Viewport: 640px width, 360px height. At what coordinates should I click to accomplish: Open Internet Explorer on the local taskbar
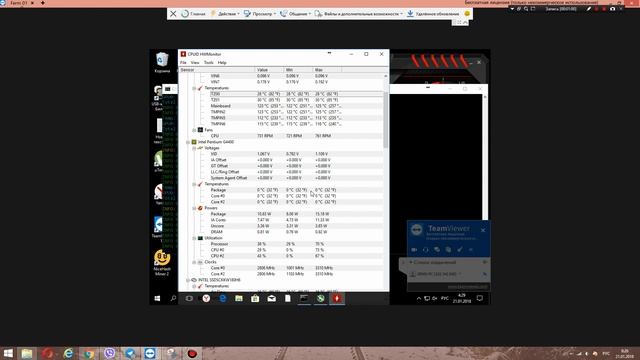[x=68, y=353]
